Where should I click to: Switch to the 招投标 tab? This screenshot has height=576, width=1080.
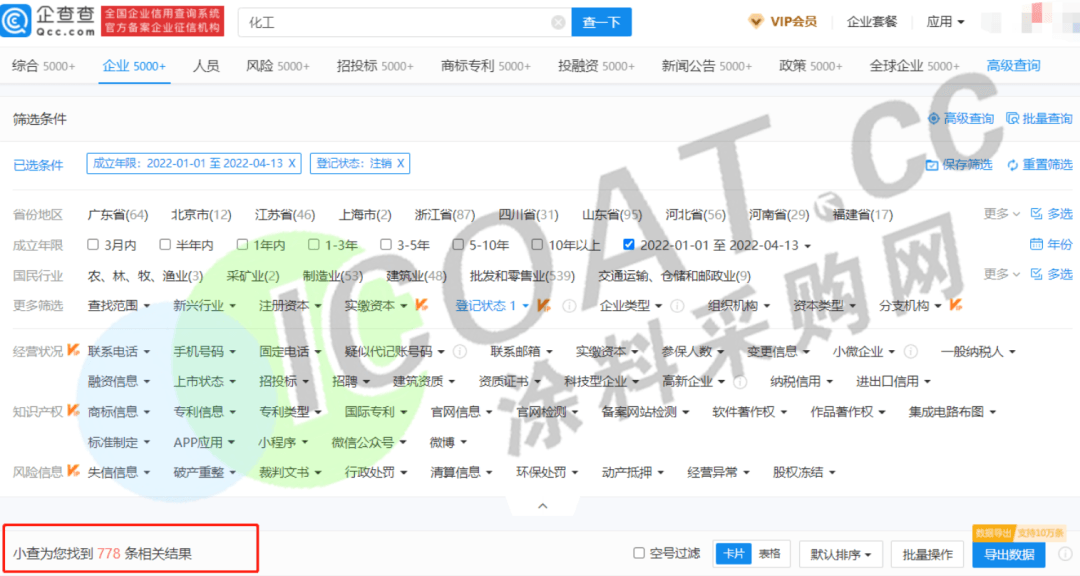[375, 66]
